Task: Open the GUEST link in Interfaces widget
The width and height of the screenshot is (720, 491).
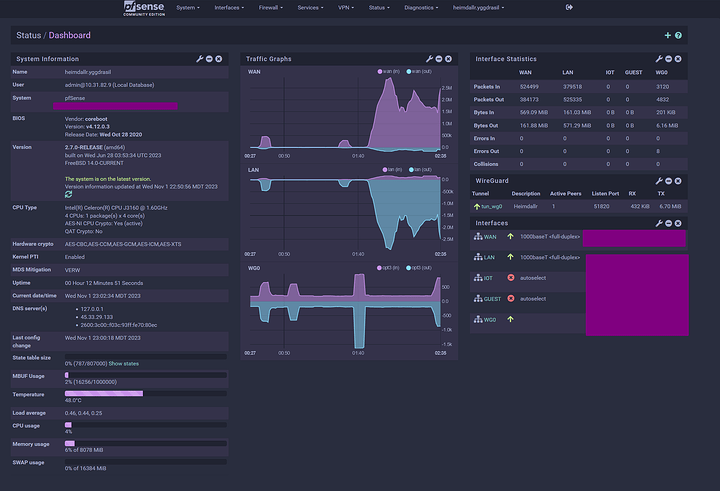Action: (492, 299)
